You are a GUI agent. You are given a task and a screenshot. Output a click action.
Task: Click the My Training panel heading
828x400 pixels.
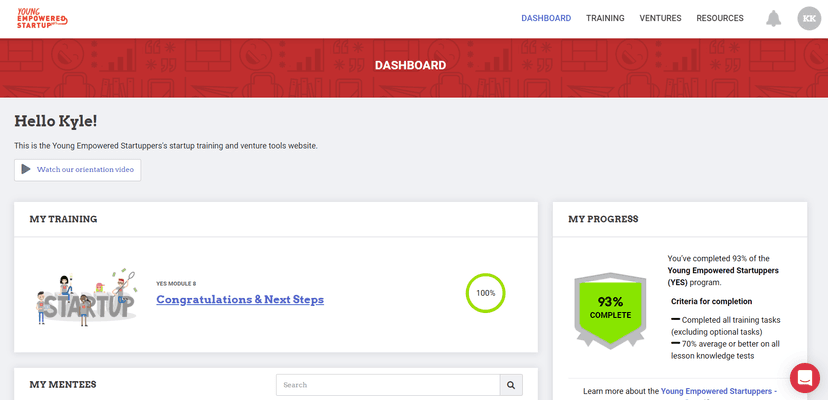(x=63, y=219)
